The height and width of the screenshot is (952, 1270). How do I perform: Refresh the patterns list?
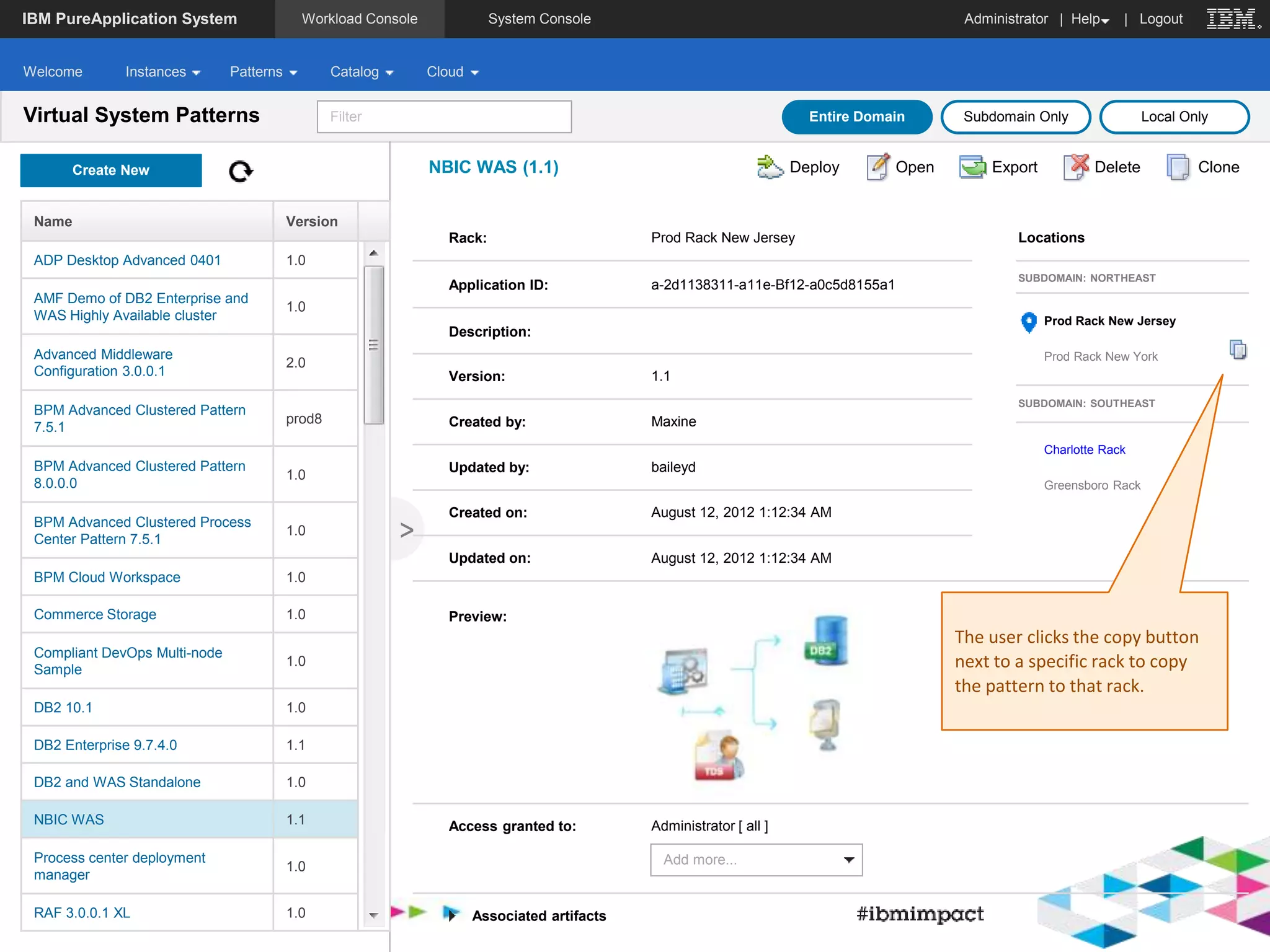click(241, 171)
